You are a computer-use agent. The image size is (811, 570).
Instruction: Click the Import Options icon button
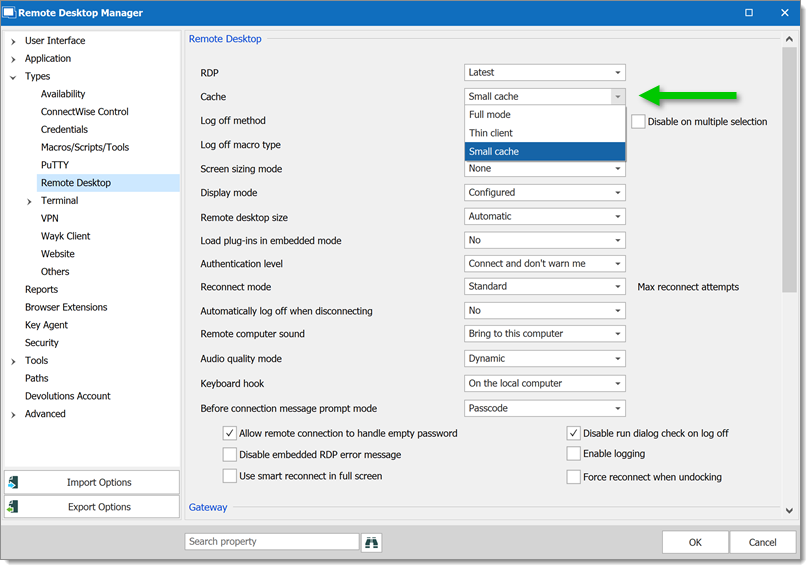pos(13,483)
